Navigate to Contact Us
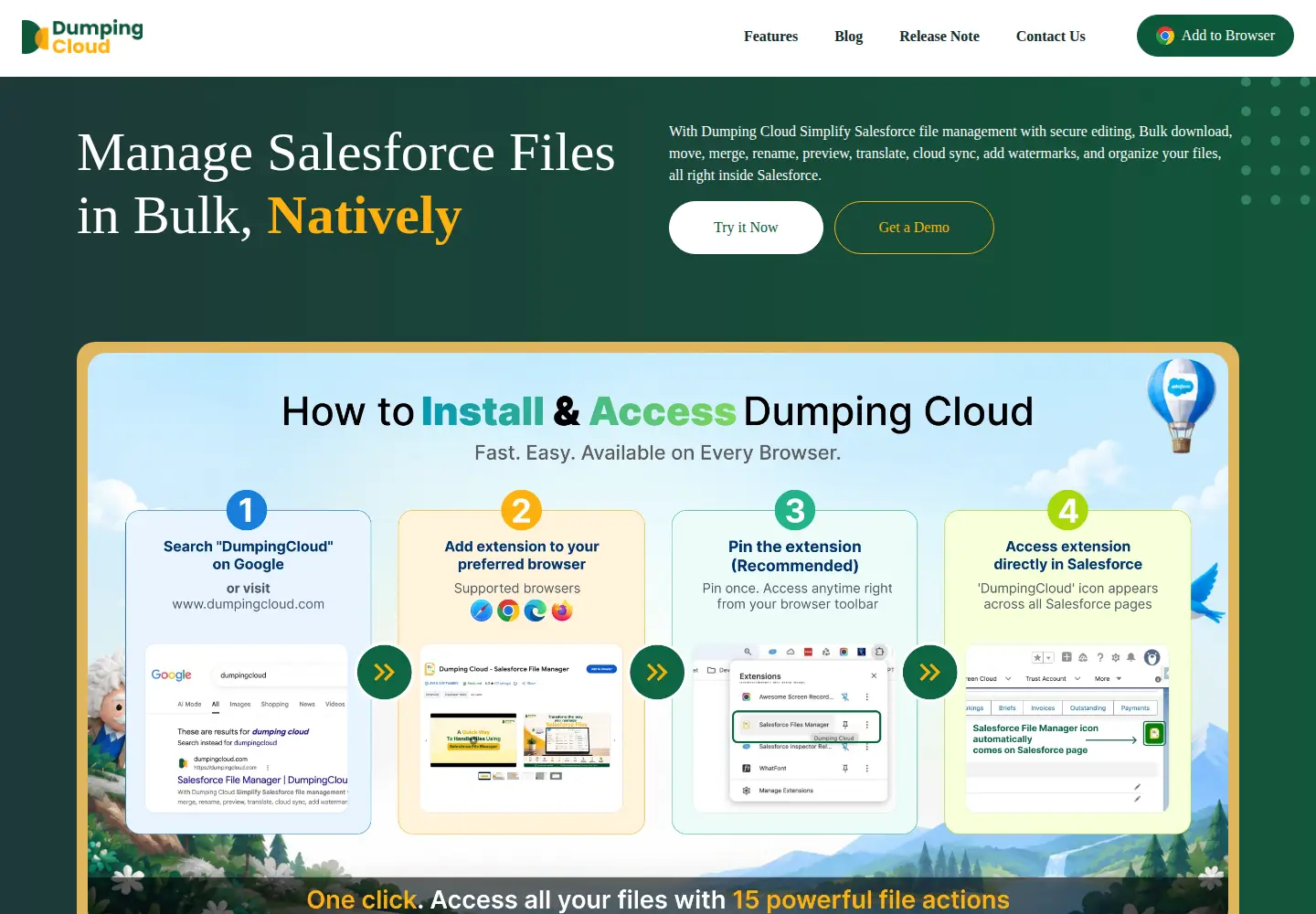The width and height of the screenshot is (1316, 914). coord(1051,37)
